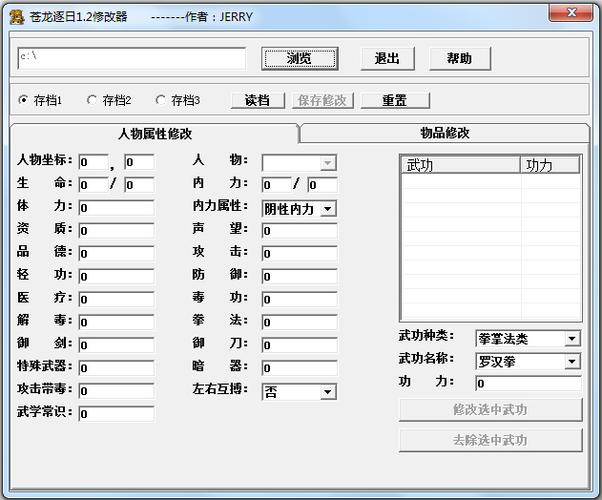
Task: Click the 读档 load button
Action: click(258, 100)
